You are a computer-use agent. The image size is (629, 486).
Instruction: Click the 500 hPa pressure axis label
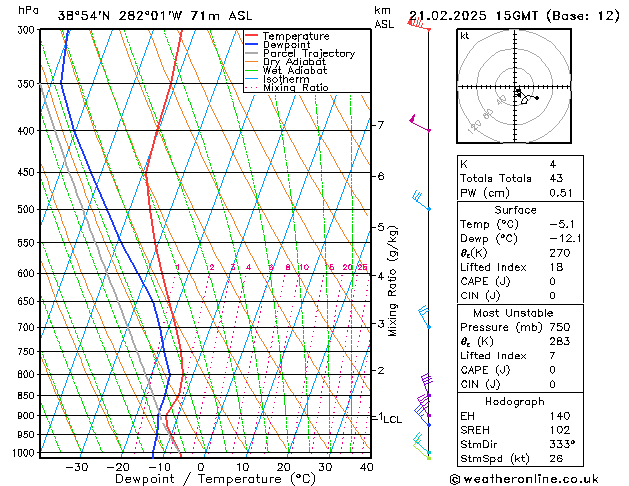(x=26, y=209)
